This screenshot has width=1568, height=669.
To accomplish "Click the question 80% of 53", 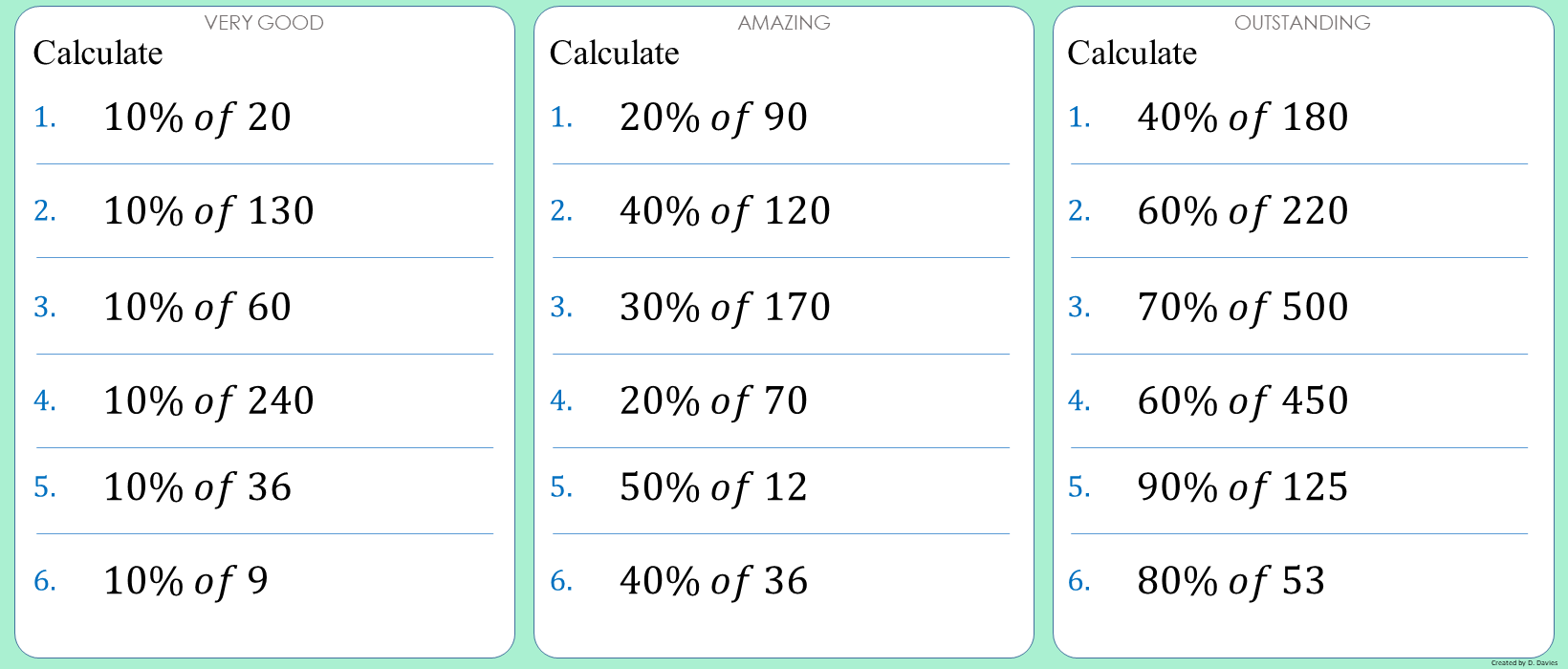I will coord(1230,581).
